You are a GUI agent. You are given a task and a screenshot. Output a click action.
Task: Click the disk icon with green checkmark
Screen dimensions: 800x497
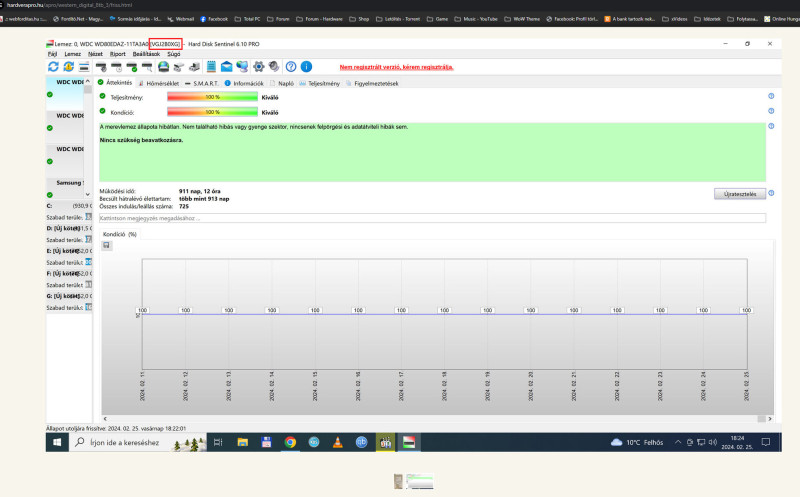(132, 67)
